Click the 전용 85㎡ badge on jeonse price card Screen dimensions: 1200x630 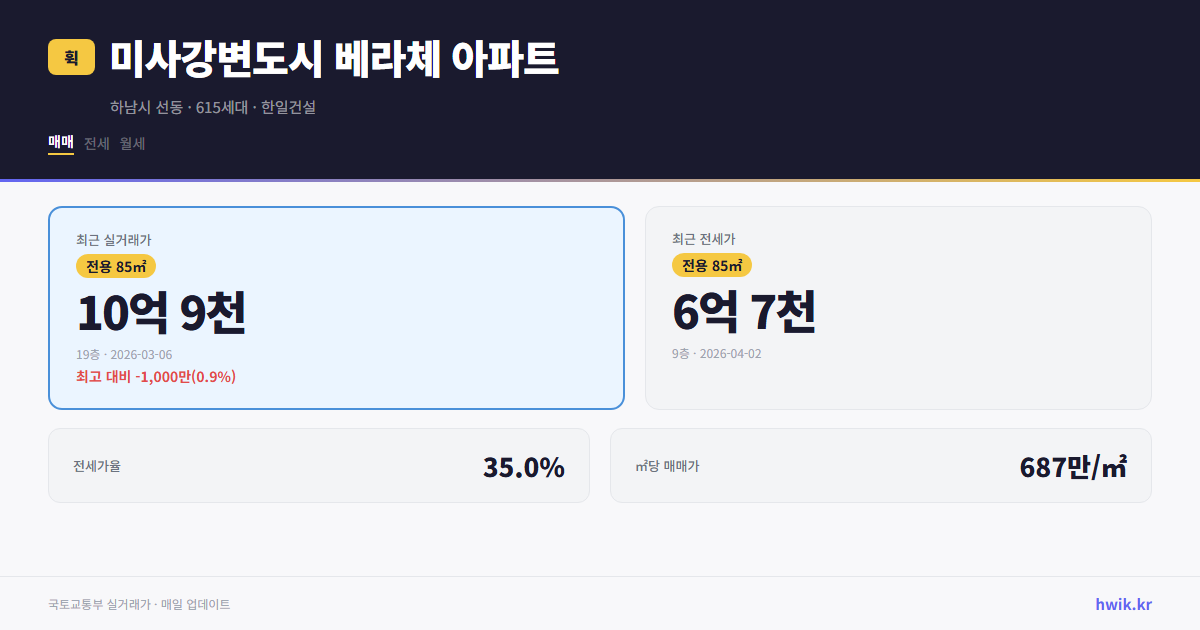pos(713,266)
